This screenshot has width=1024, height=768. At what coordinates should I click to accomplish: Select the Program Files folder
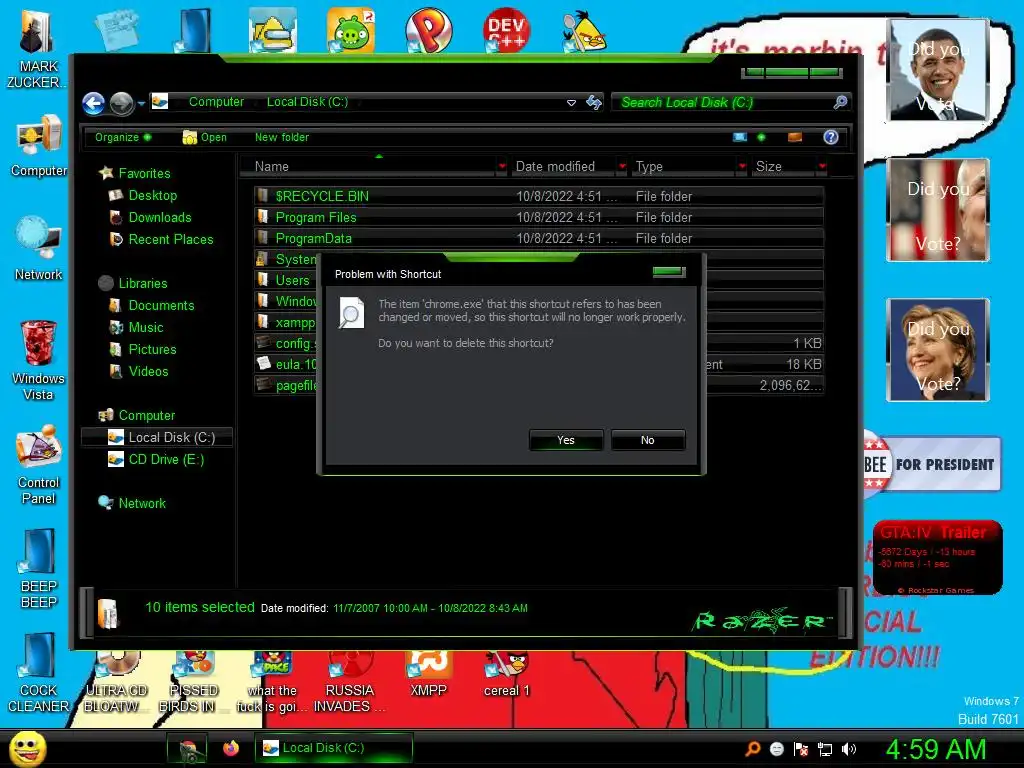(x=539, y=217)
